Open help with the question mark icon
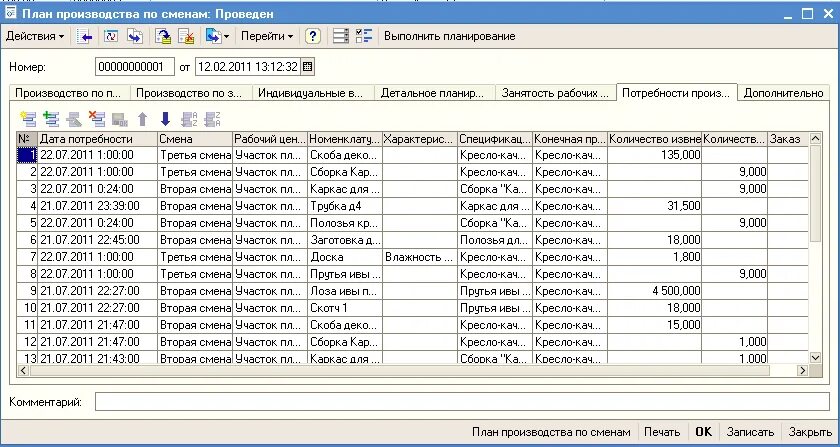840x447 pixels. tap(313, 36)
